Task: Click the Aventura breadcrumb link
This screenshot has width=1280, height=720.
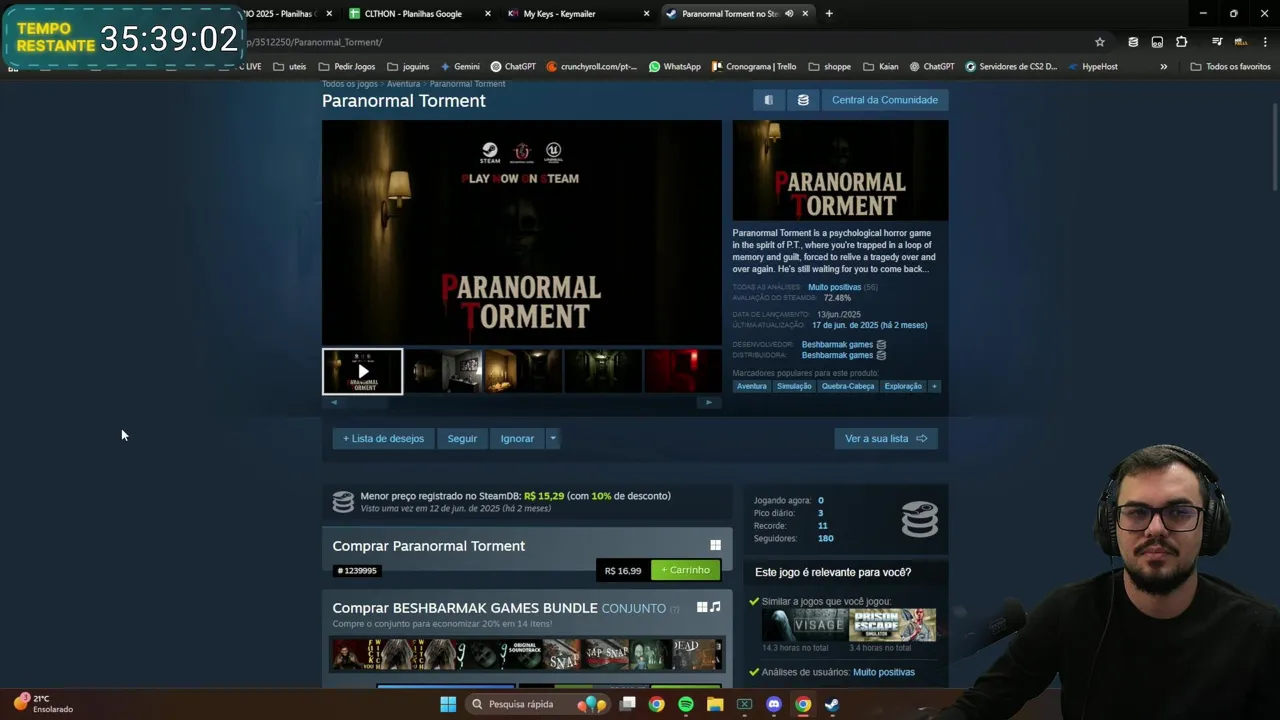Action: 403,84
